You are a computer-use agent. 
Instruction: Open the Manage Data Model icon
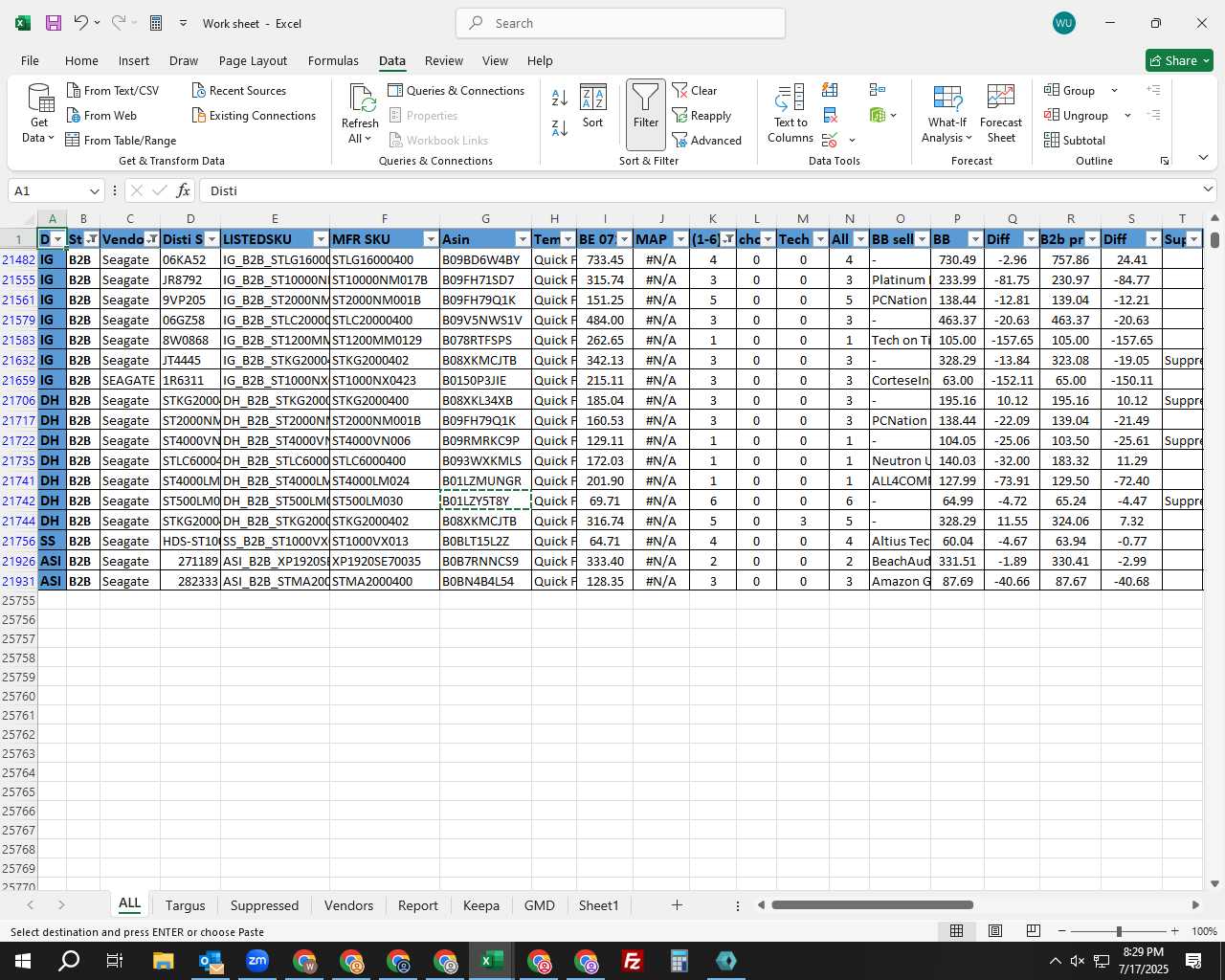coord(878,115)
